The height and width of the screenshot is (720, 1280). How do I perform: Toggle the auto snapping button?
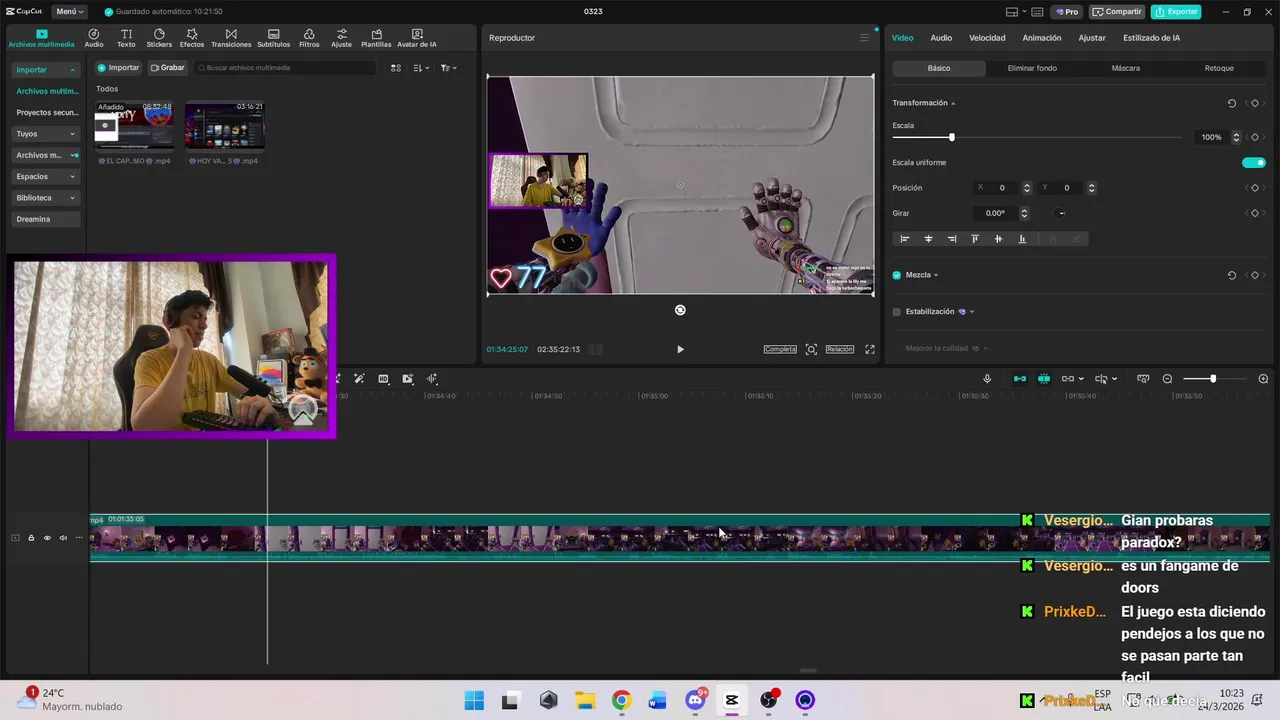[1044, 379]
